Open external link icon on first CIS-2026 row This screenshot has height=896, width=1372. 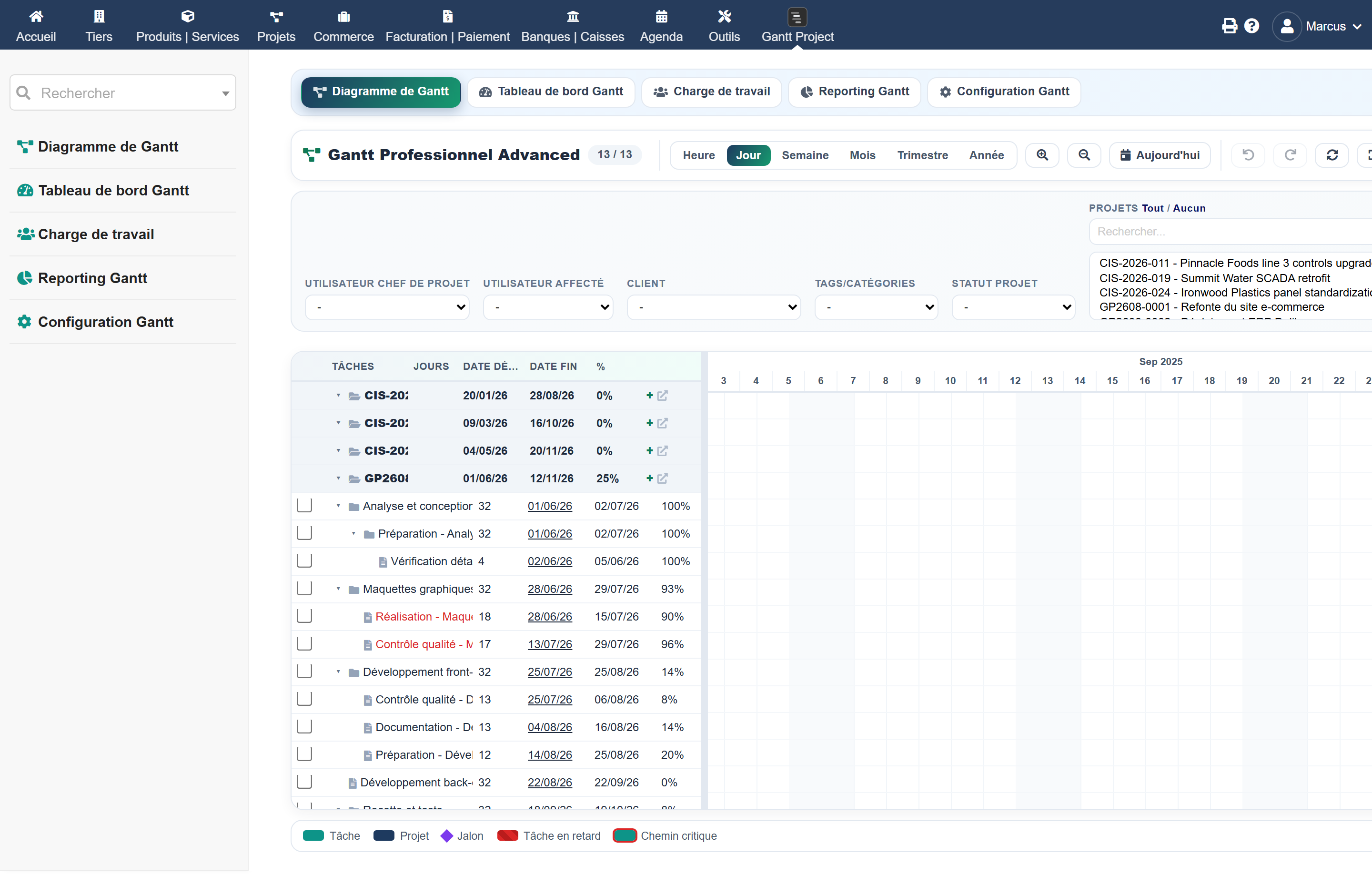click(662, 396)
